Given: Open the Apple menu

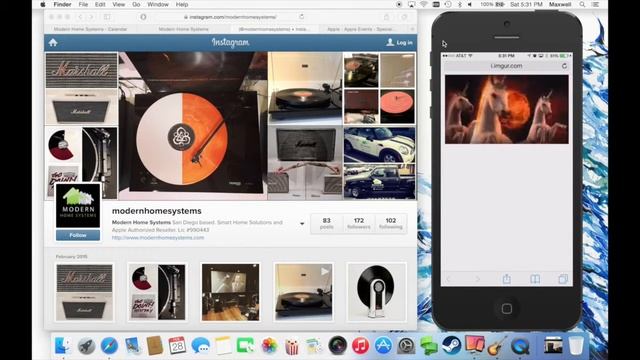Looking at the screenshot, I should 43,4.
